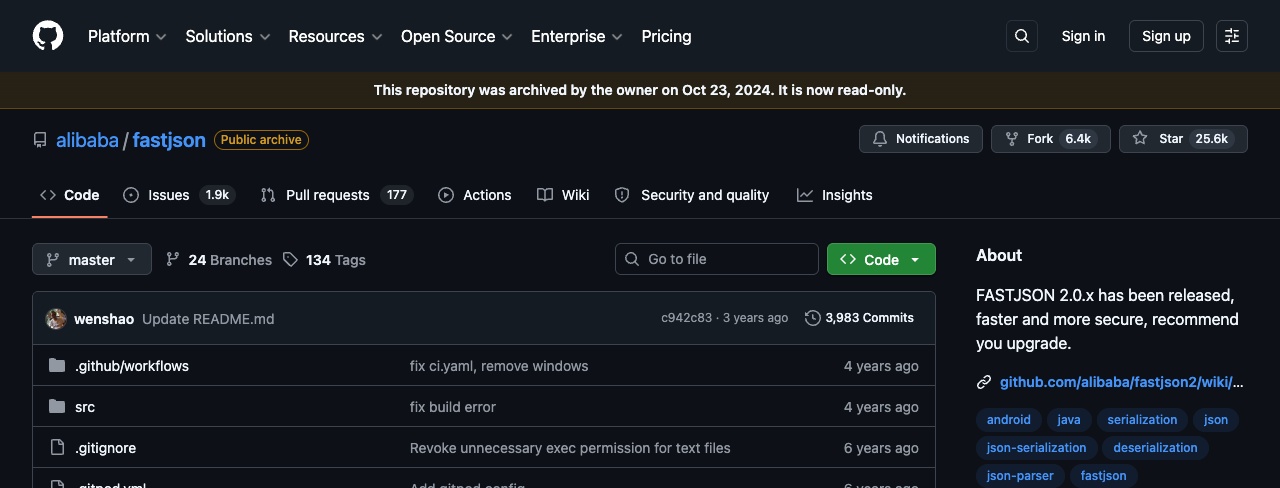Open the green Code dropdown button
Viewport: 1280px width, 488px height.
(881, 259)
